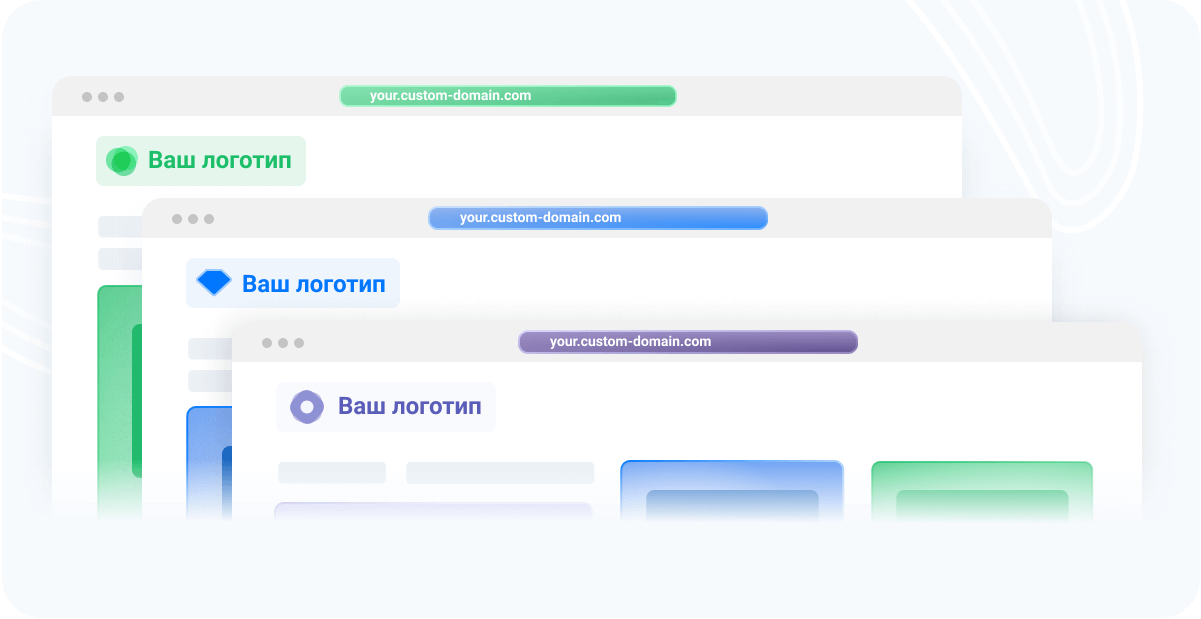
Task: Select the blue card in the front window
Action: pos(731,490)
